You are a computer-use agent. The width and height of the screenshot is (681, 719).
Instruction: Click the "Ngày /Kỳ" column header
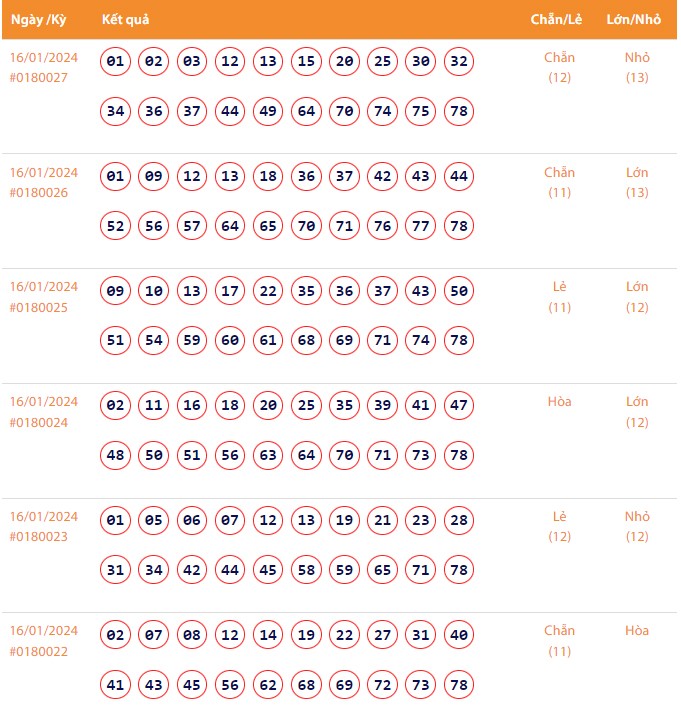pyautogui.click(x=40, y=20)
